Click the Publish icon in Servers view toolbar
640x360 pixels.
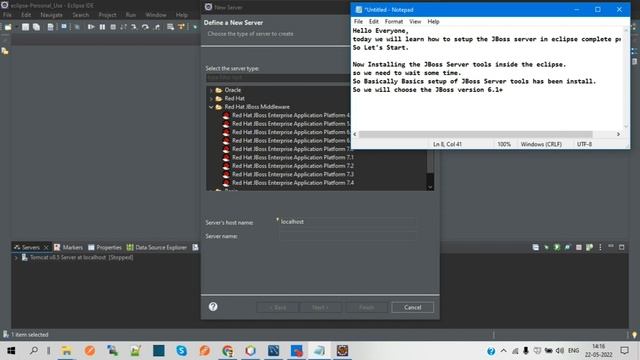coord(589,247)
